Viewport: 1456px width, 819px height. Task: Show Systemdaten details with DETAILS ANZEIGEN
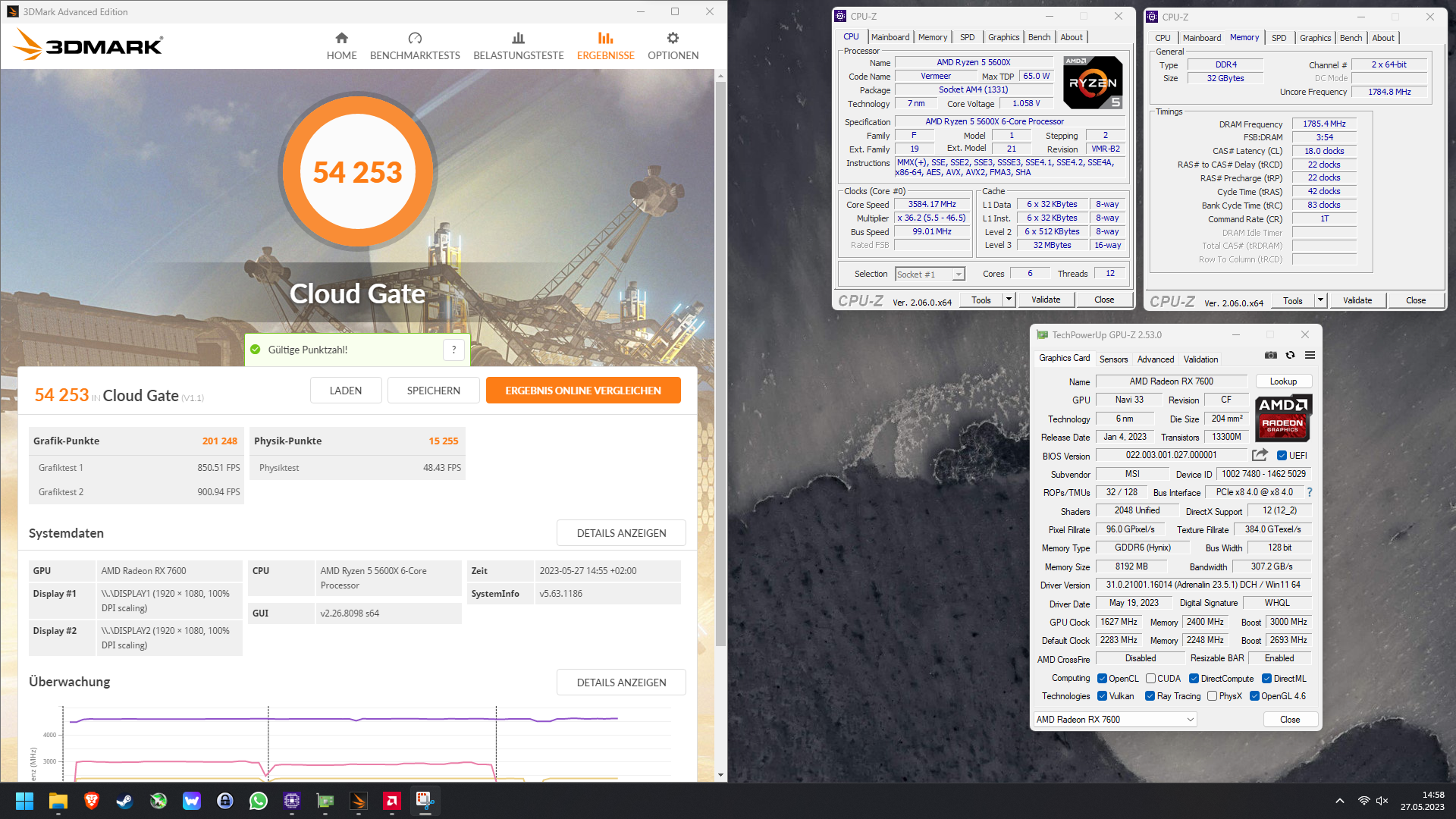coord(621,533)
